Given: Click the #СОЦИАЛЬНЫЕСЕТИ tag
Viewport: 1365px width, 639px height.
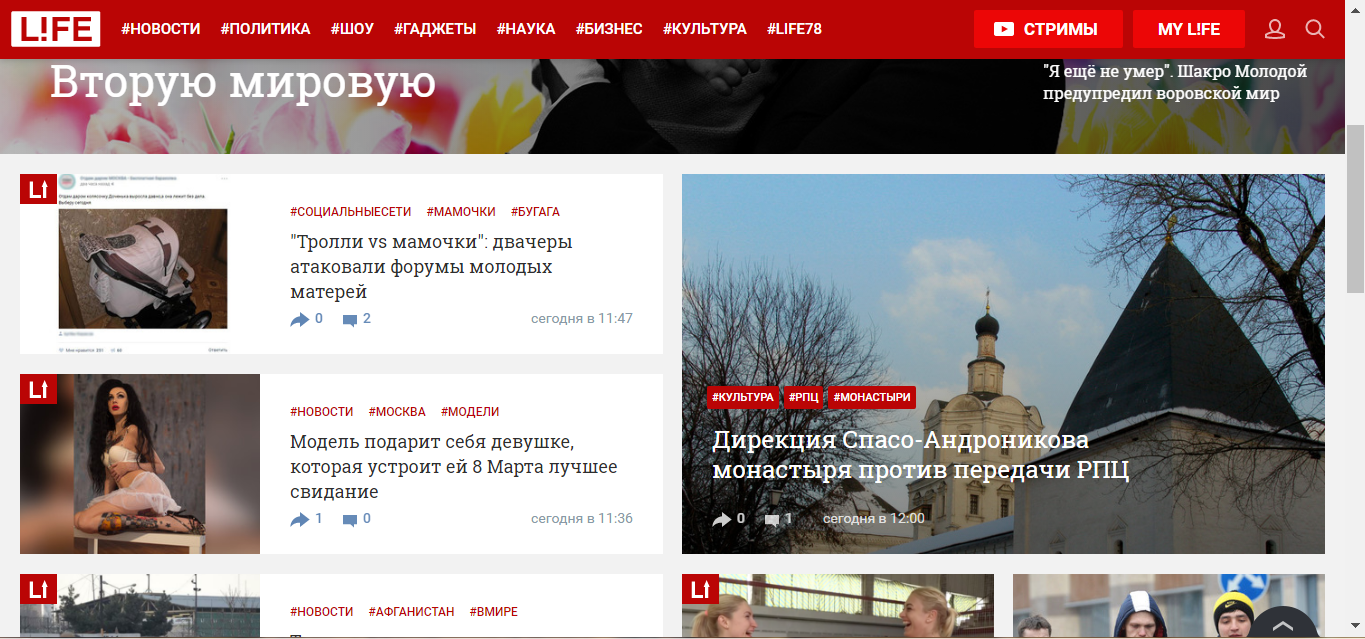Looking at the screenshot, I should (351, 212).
